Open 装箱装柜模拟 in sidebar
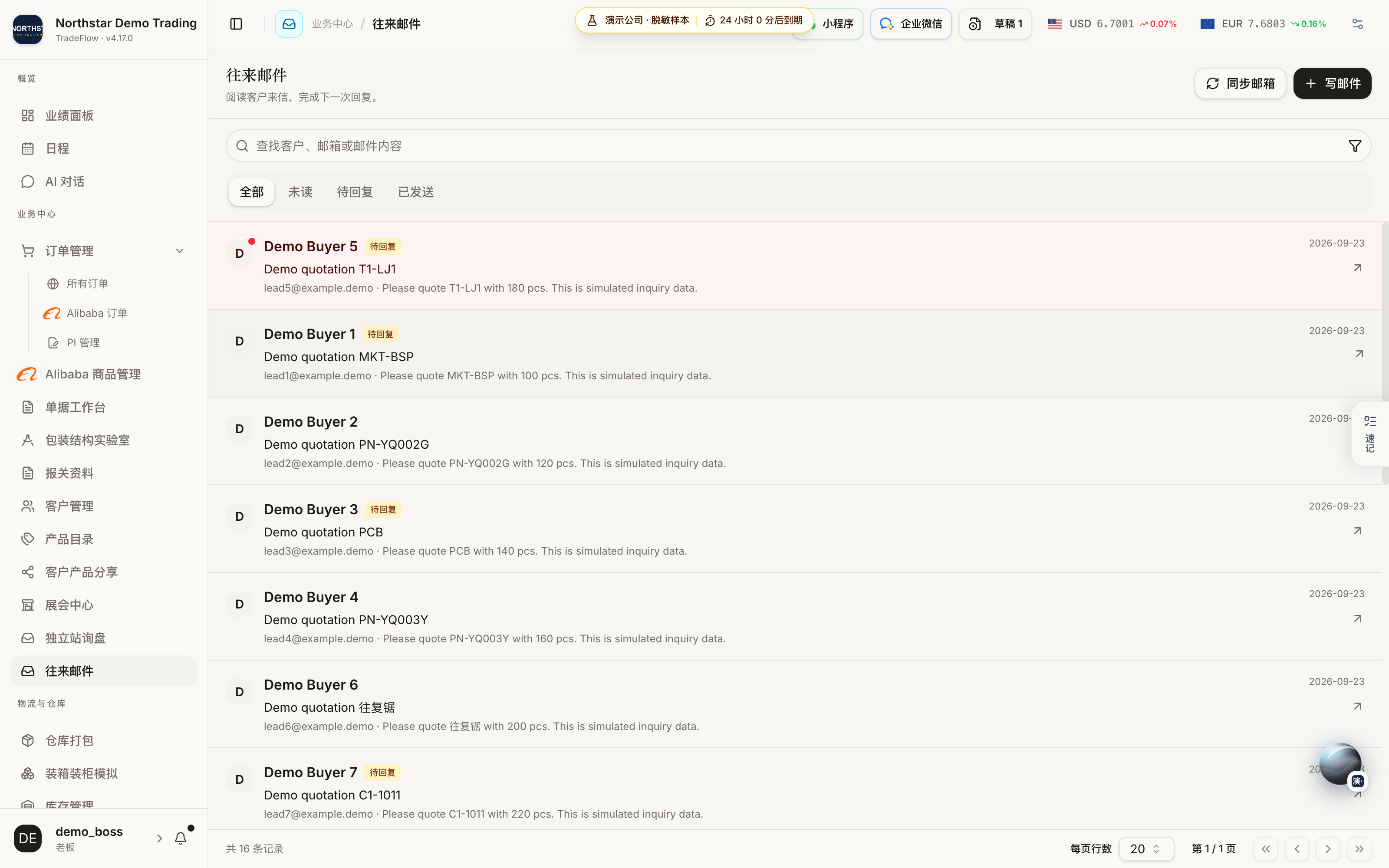Image resolution: width=1389 pixels, height=868 pixels. (x=103, y=774)
